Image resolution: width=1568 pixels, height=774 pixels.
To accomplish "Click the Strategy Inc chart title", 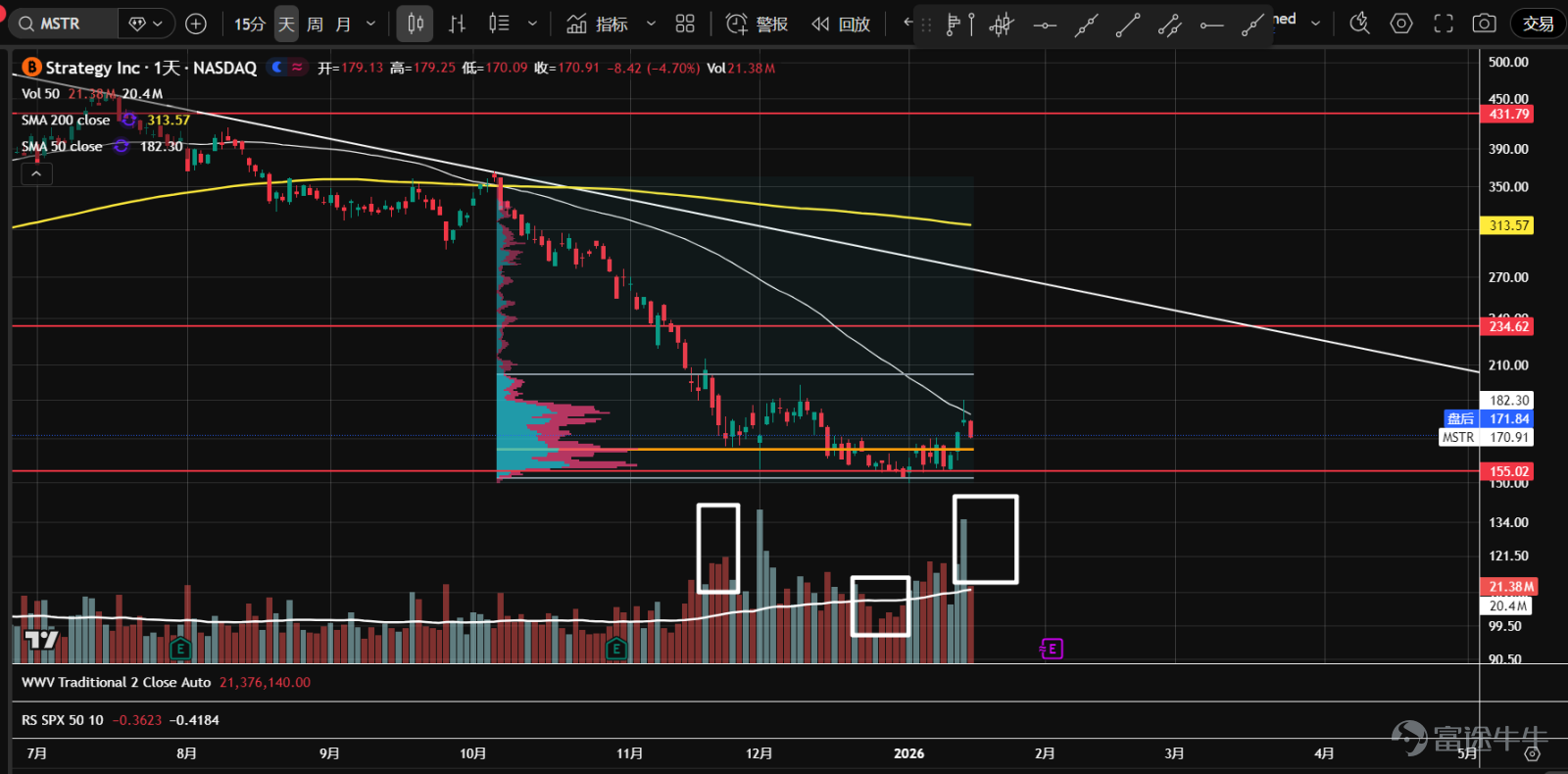I will coord(151,68).
